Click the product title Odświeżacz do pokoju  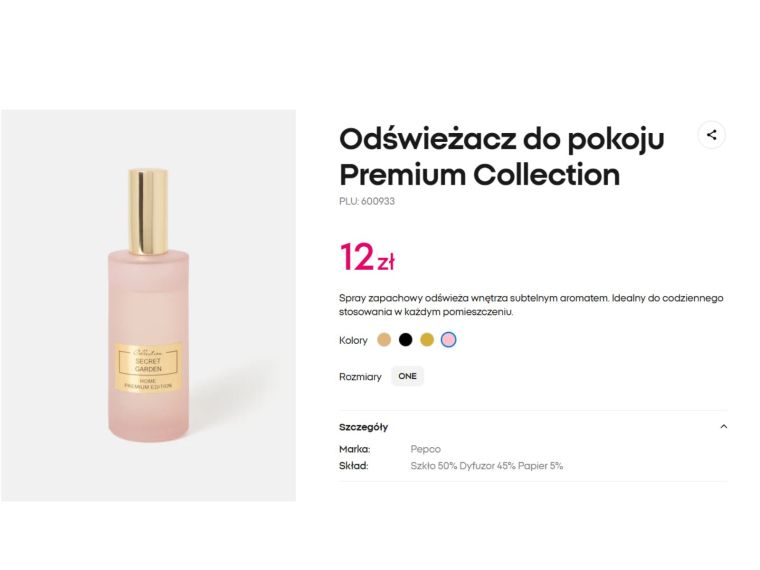[501, 138]
